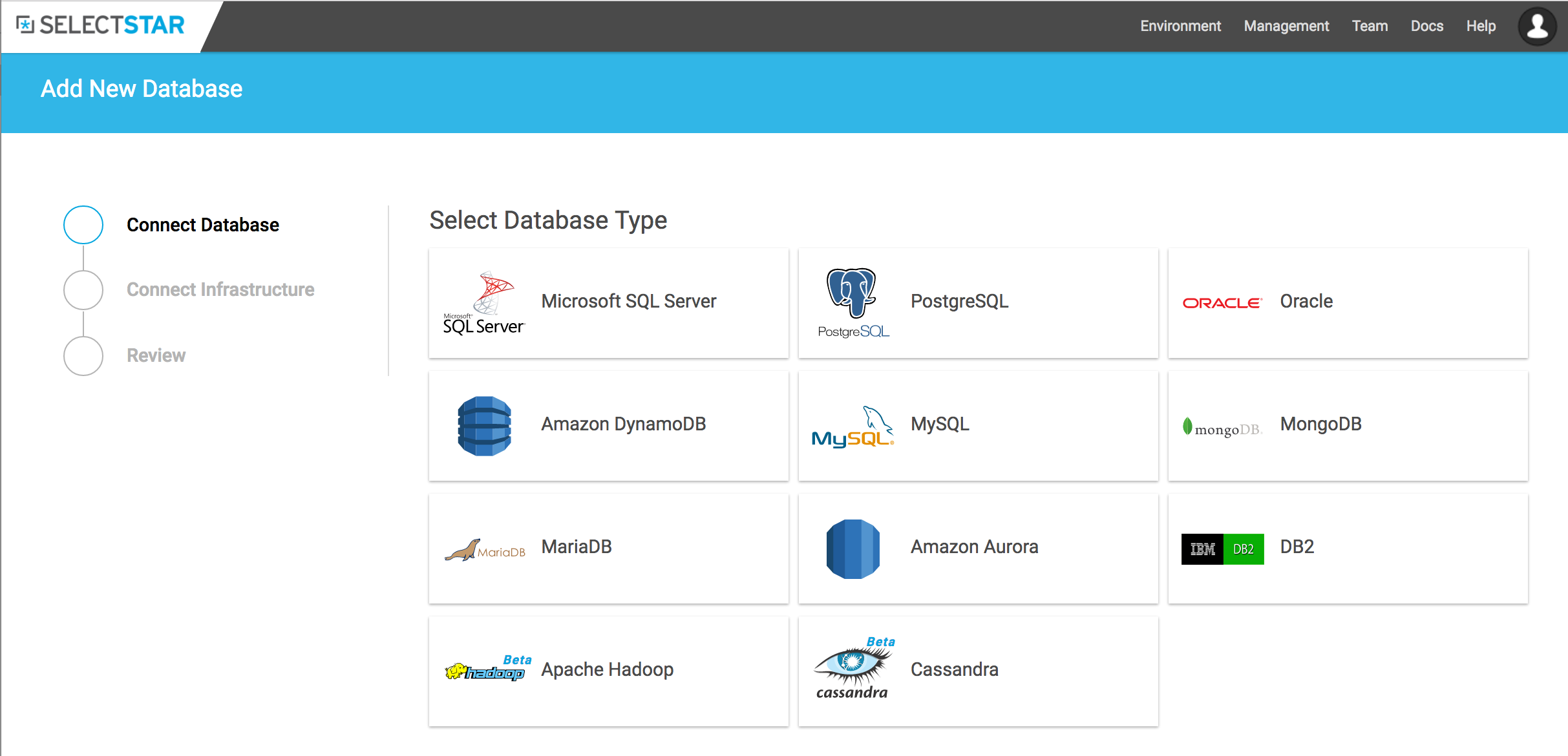Image resolution: width=1568 pixels, height=756 pixels.
Task: Open the Docs link
Action: [1426, 26]
